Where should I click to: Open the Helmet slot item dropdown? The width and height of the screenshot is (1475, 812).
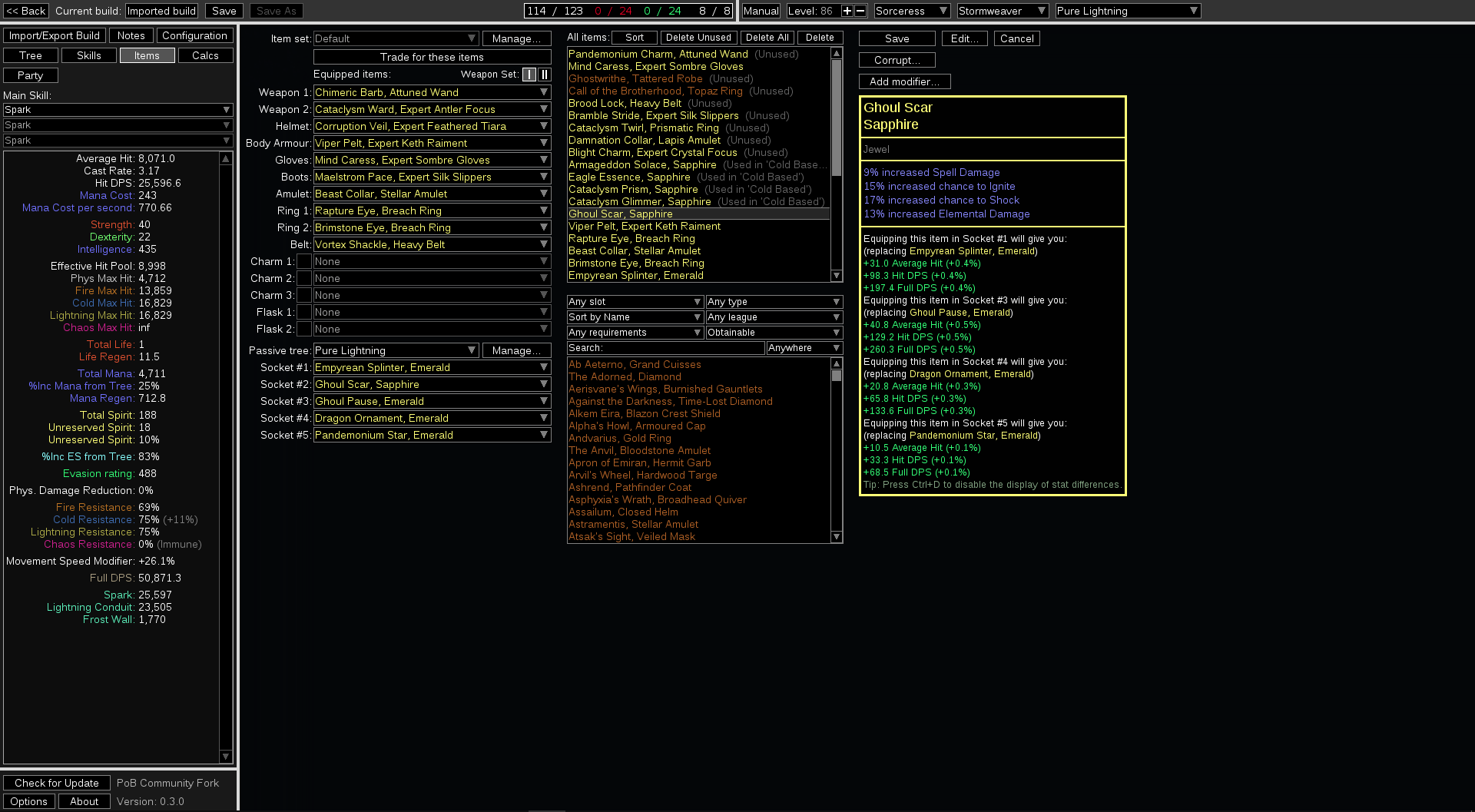coord(432,126)
